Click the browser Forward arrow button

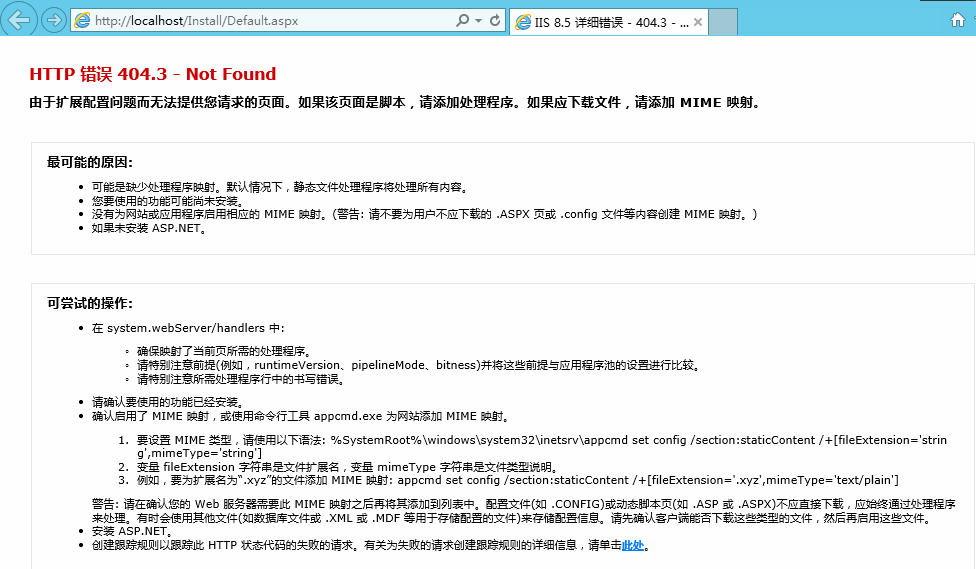(54, 20)
